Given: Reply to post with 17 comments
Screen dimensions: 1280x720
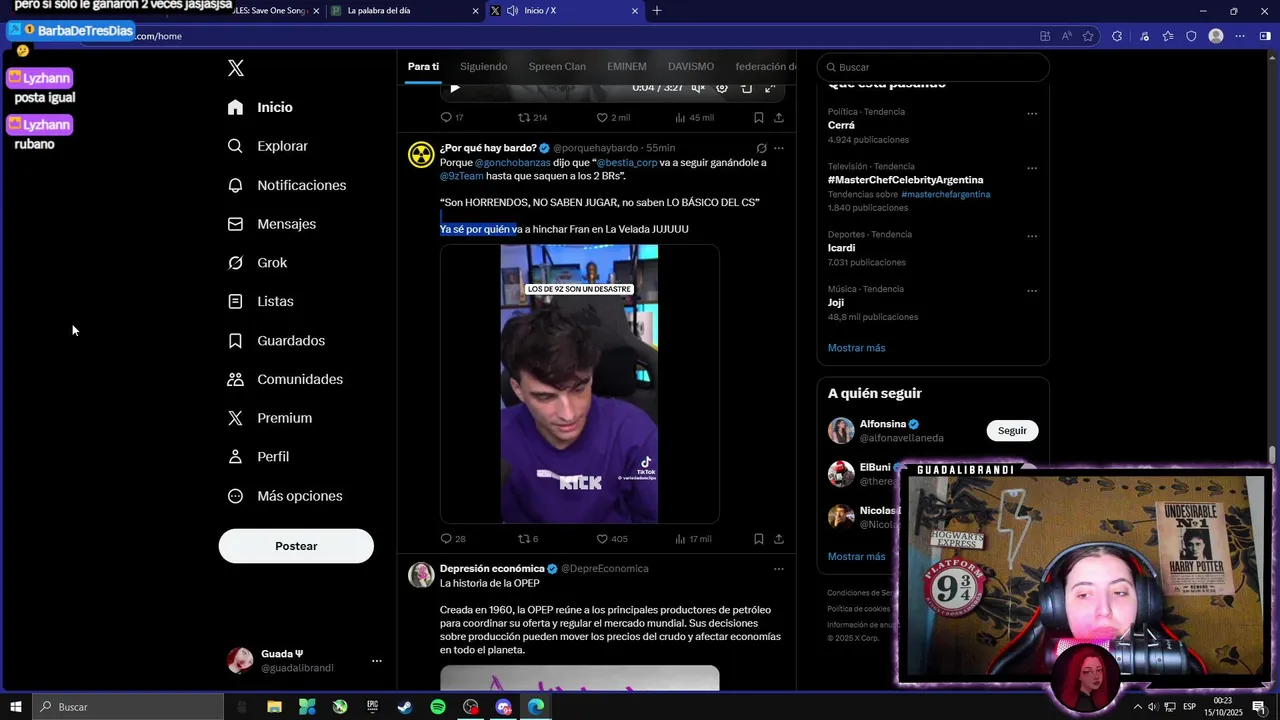Looking at the screenshot, I should click(452, 118).
